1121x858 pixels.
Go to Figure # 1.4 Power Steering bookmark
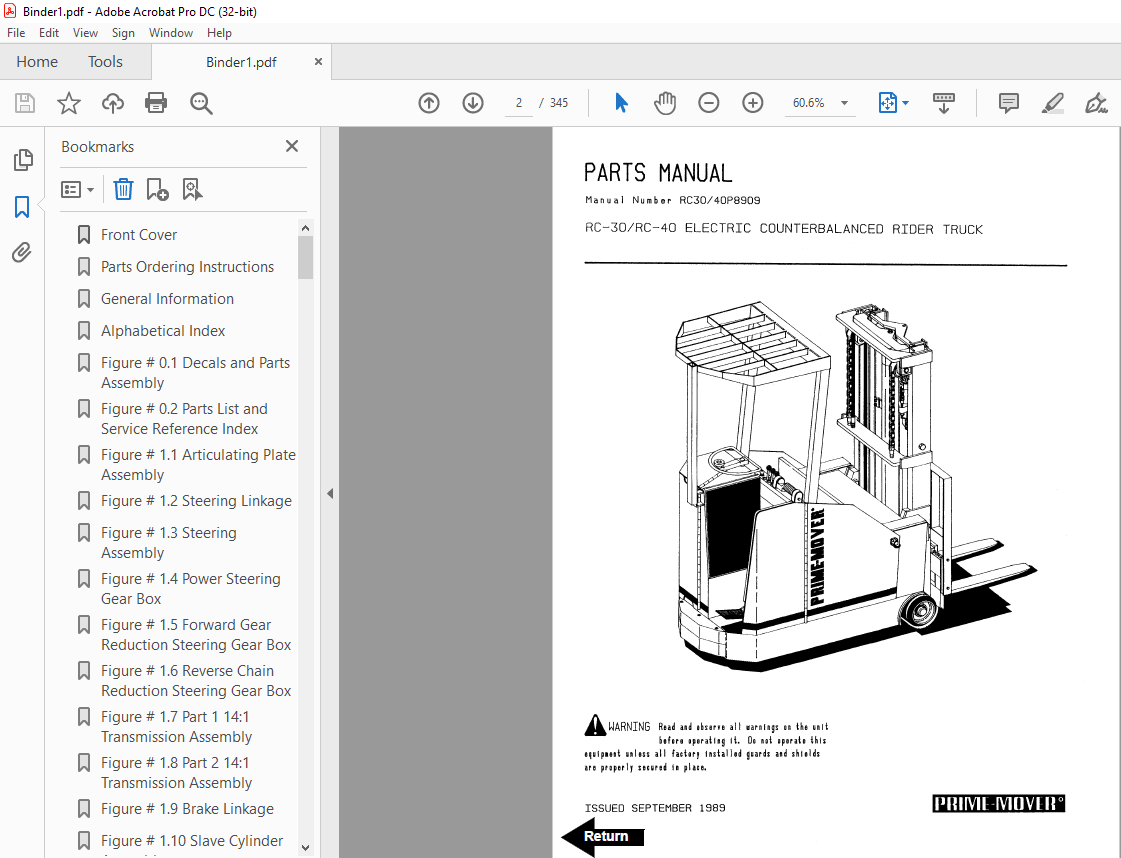click(x=190, y=588)
